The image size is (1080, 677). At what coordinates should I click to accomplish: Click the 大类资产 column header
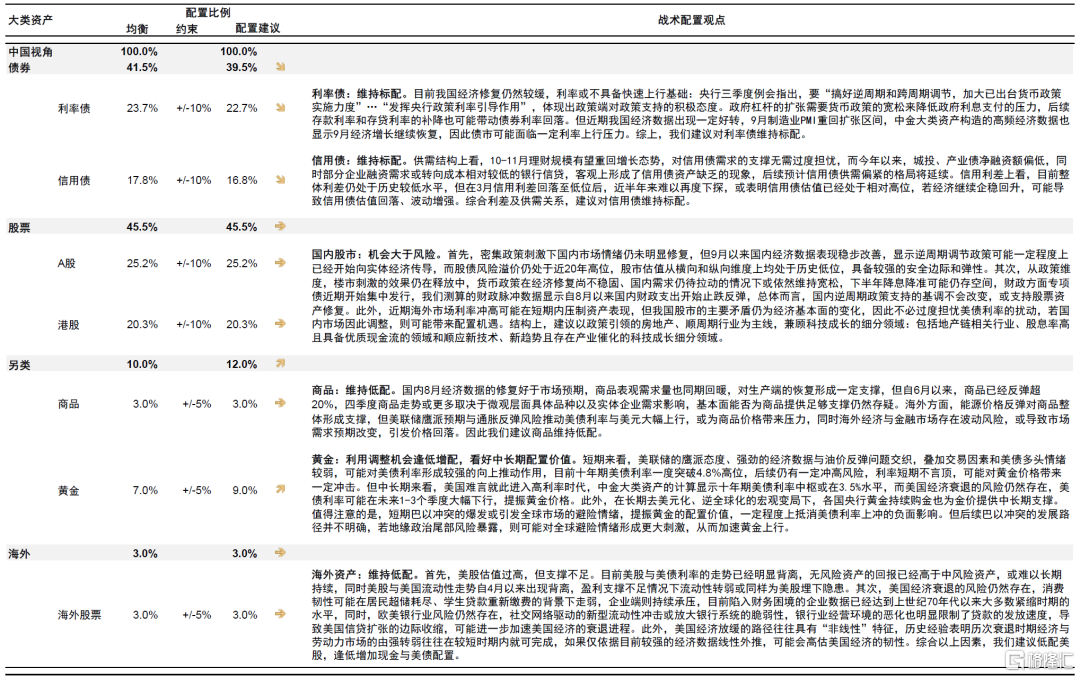click(30, 20)
